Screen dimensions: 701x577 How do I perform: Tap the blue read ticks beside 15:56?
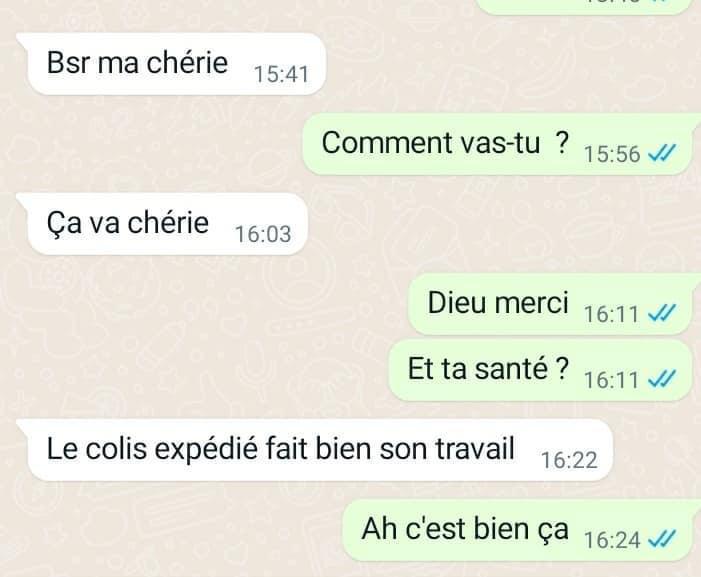(x=662, y=154)
